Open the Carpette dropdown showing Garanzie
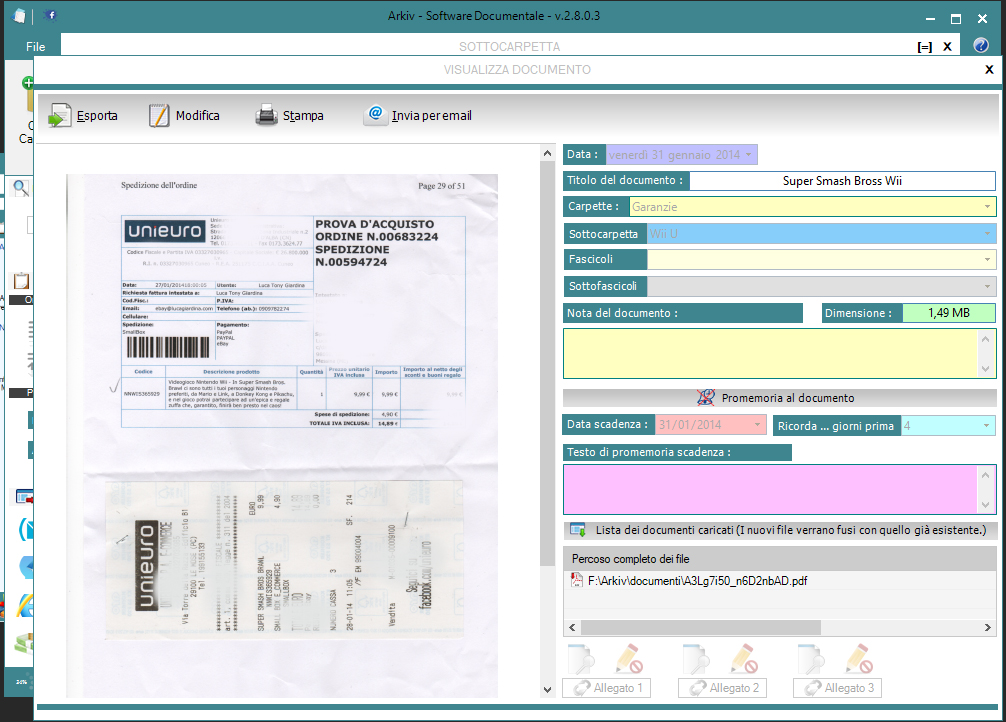Viewport: 1006px width, 722px height. point(987,206)
